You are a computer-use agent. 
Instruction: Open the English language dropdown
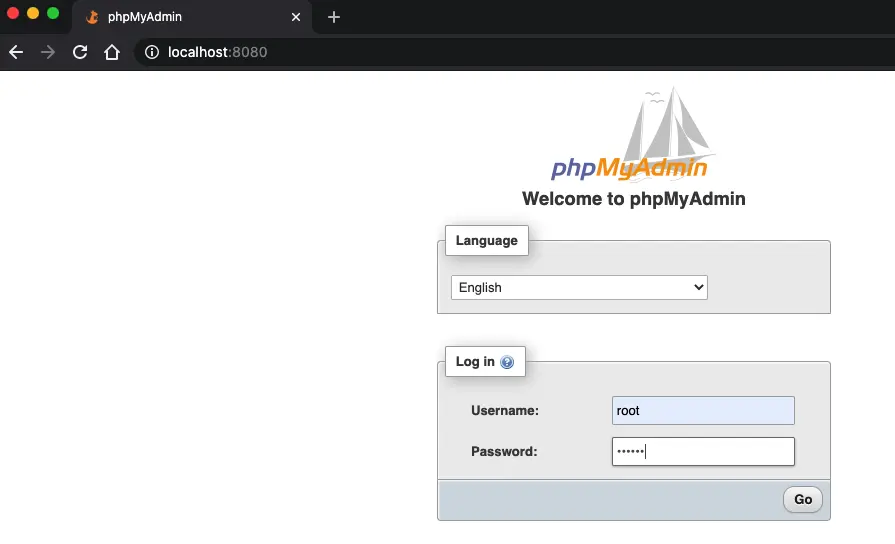click(579, 287)
